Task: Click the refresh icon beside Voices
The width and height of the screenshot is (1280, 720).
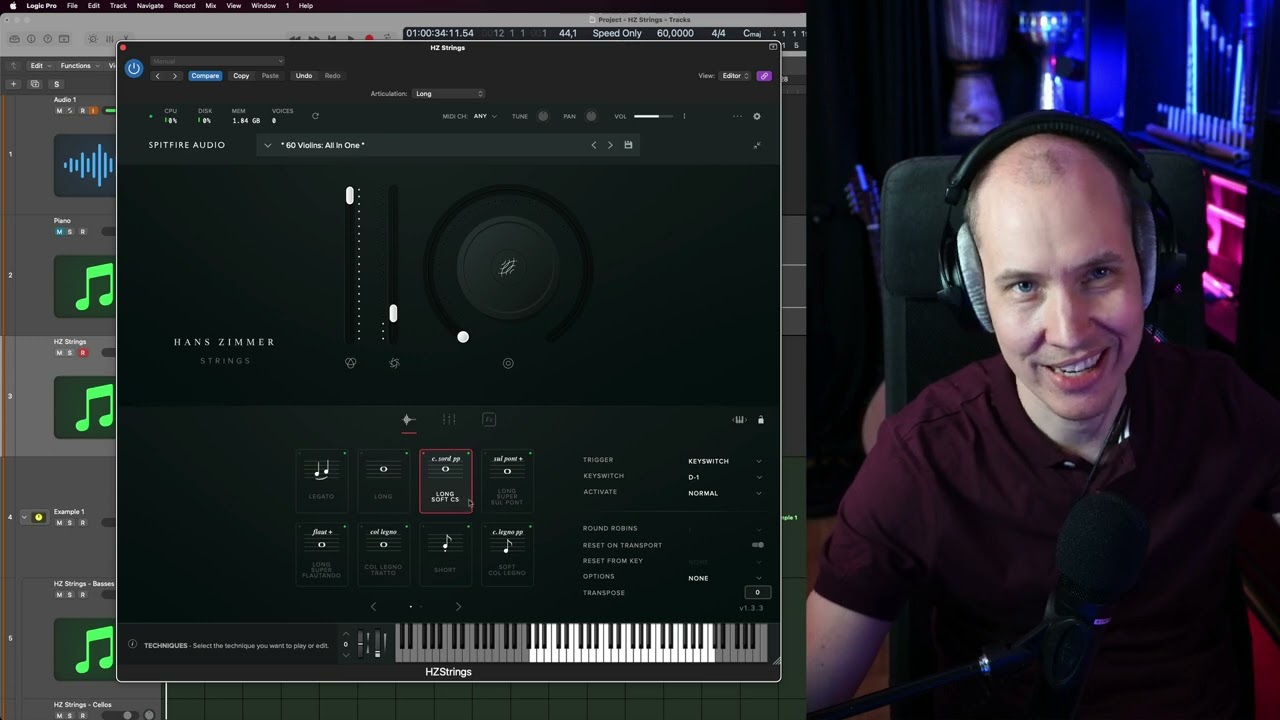Action: tap(315, 116)
